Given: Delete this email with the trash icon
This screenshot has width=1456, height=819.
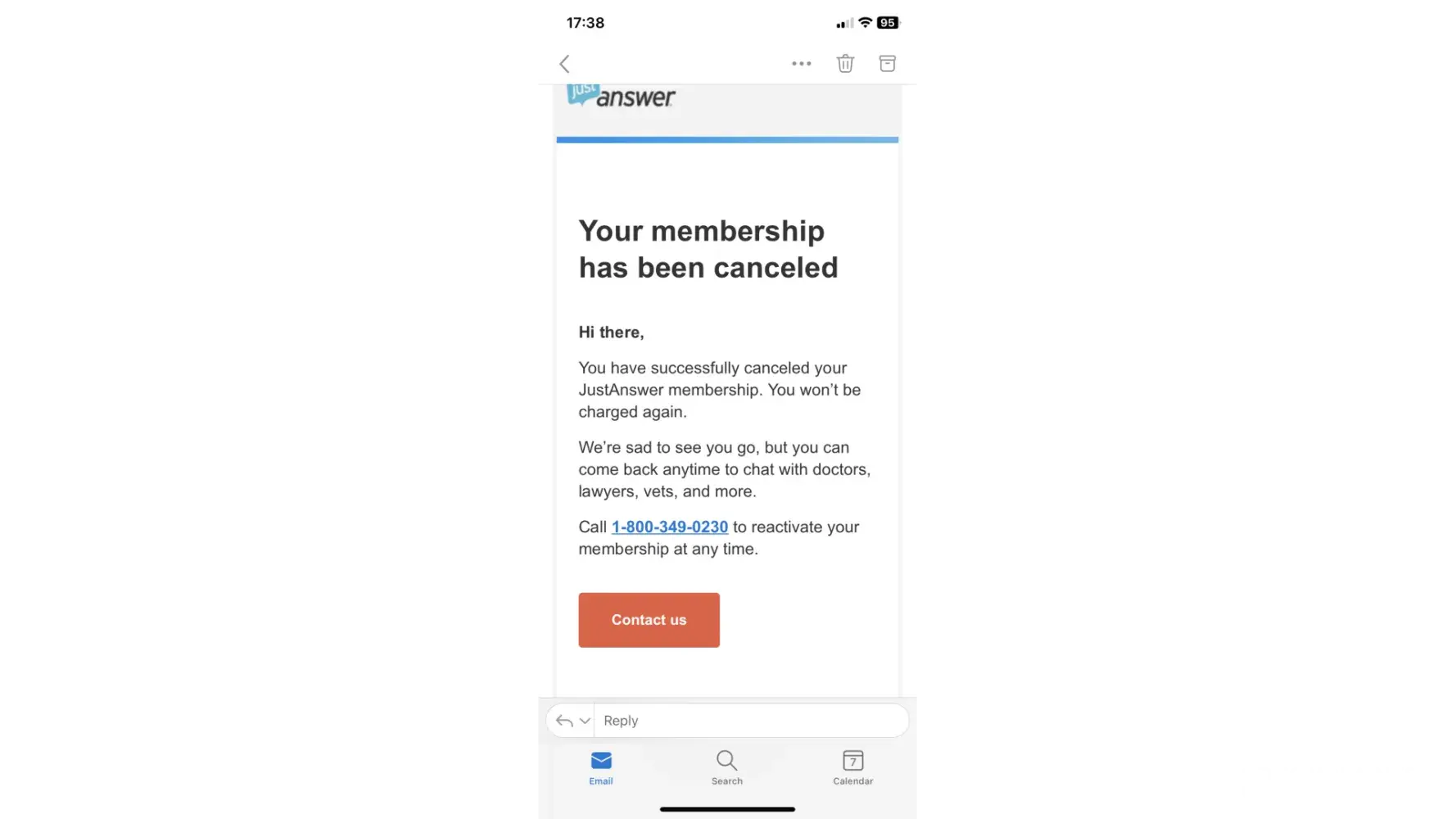Looking at the screenshot, I should point(845,63).
